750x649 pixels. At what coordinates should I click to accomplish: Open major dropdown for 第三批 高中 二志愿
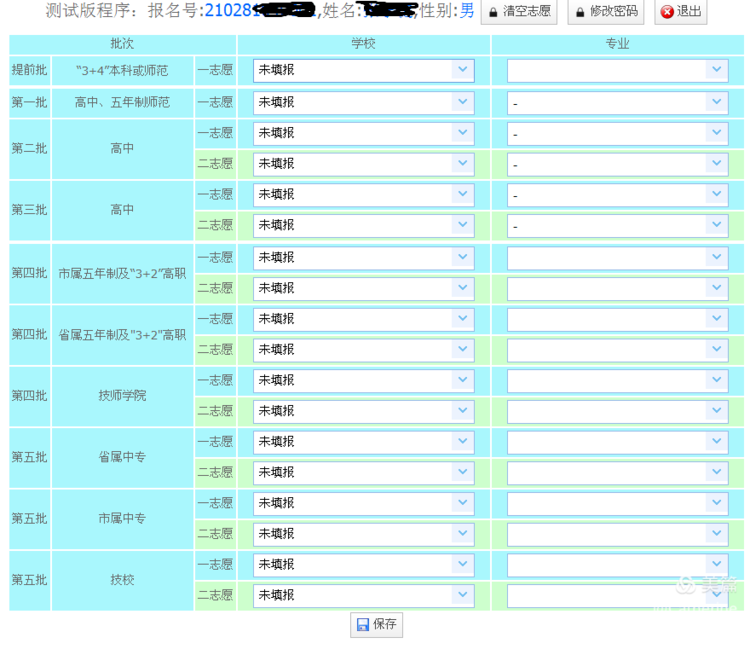tap(618, 225)
